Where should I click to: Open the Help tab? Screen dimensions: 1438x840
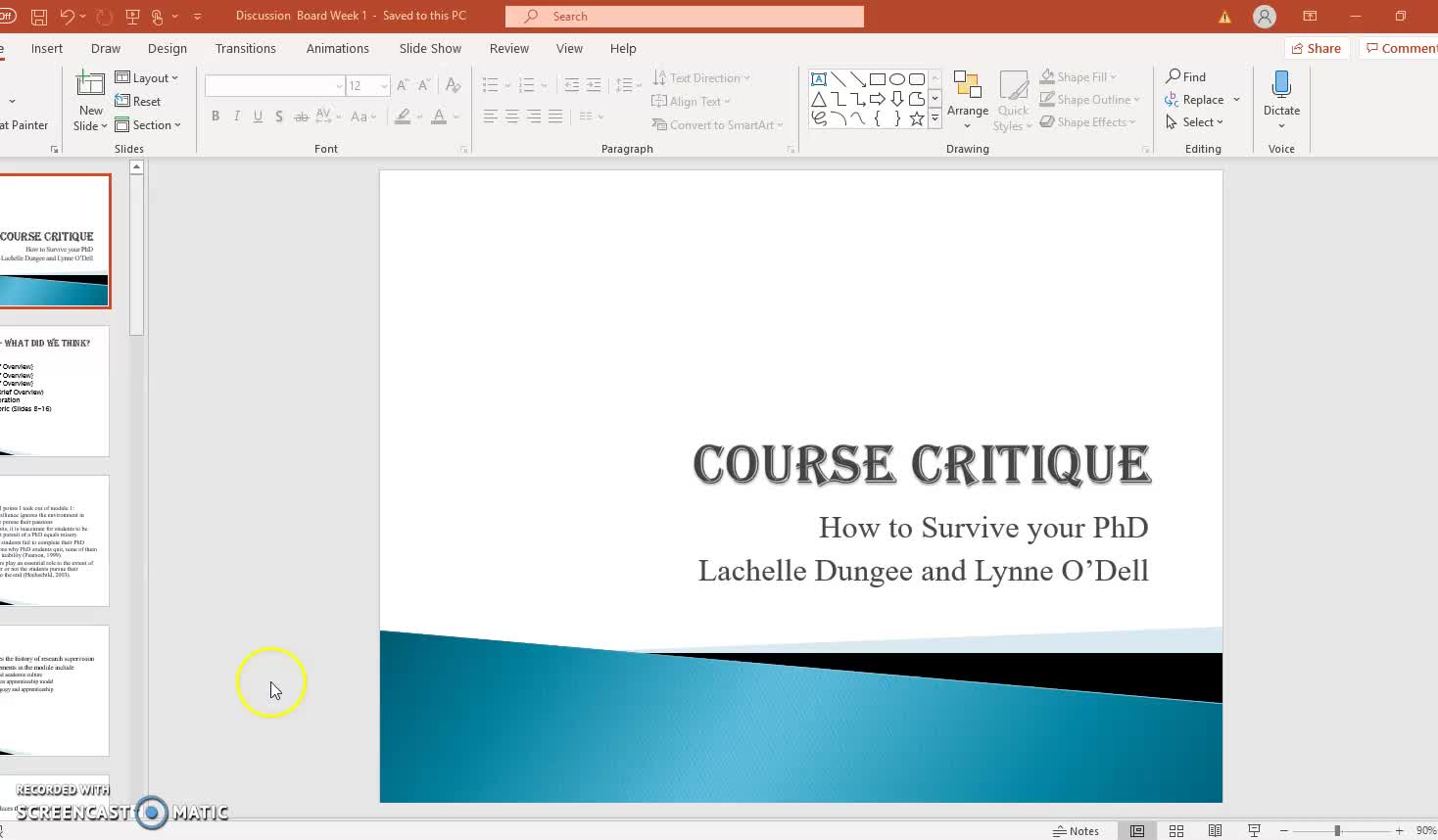click(623, 48)
